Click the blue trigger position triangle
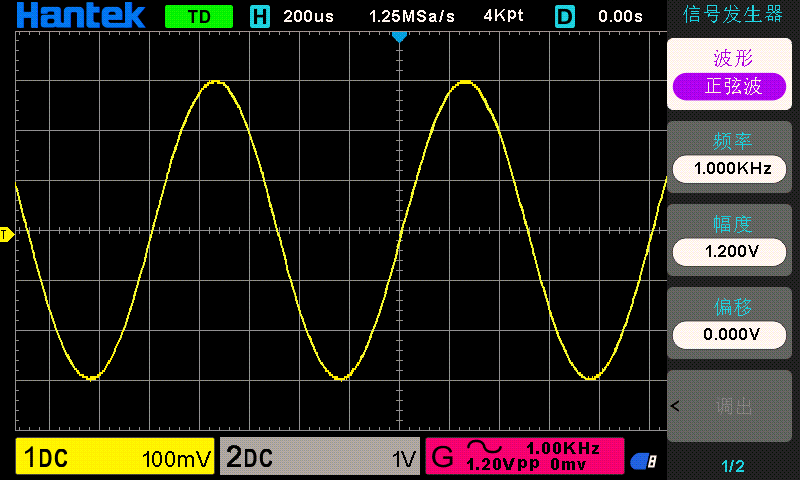 pyautogui.click(x=399, y=37)
